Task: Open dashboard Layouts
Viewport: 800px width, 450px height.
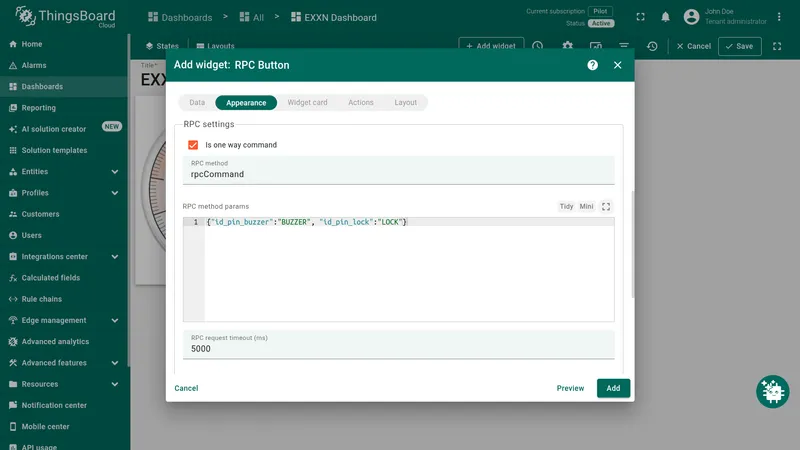Action: point(215,46)
